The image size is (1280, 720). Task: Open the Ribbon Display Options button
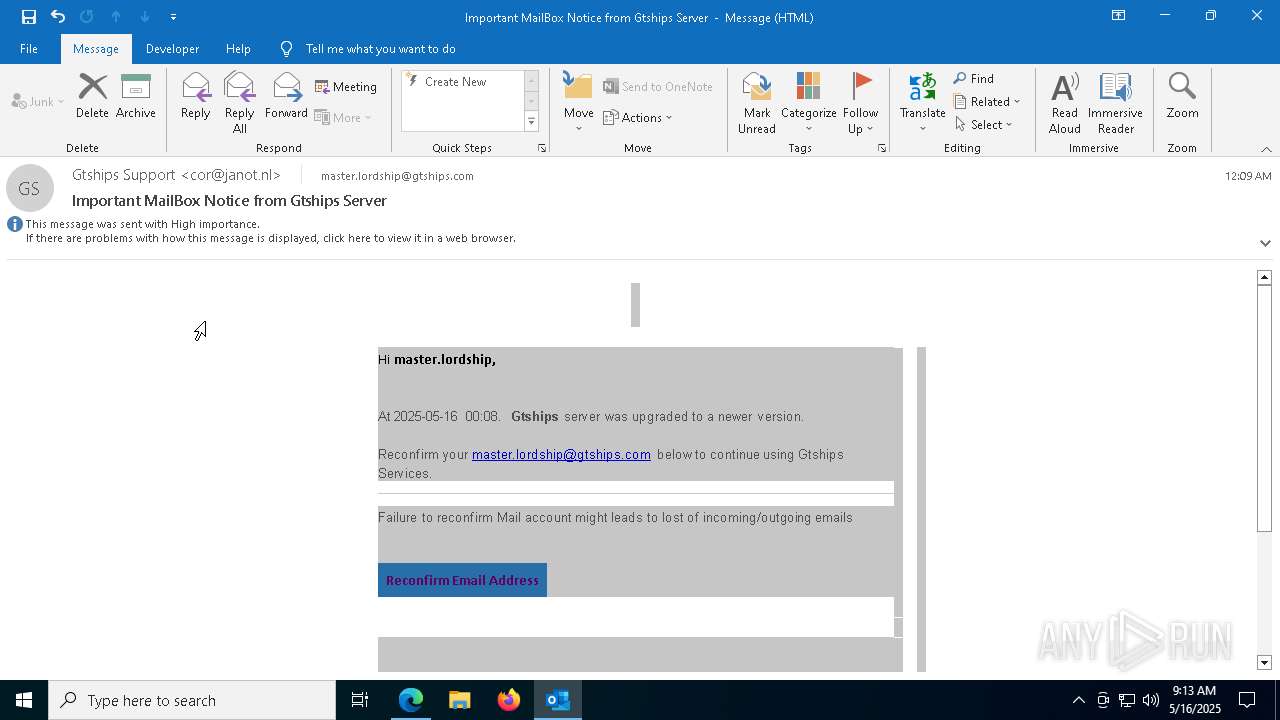1118,16
